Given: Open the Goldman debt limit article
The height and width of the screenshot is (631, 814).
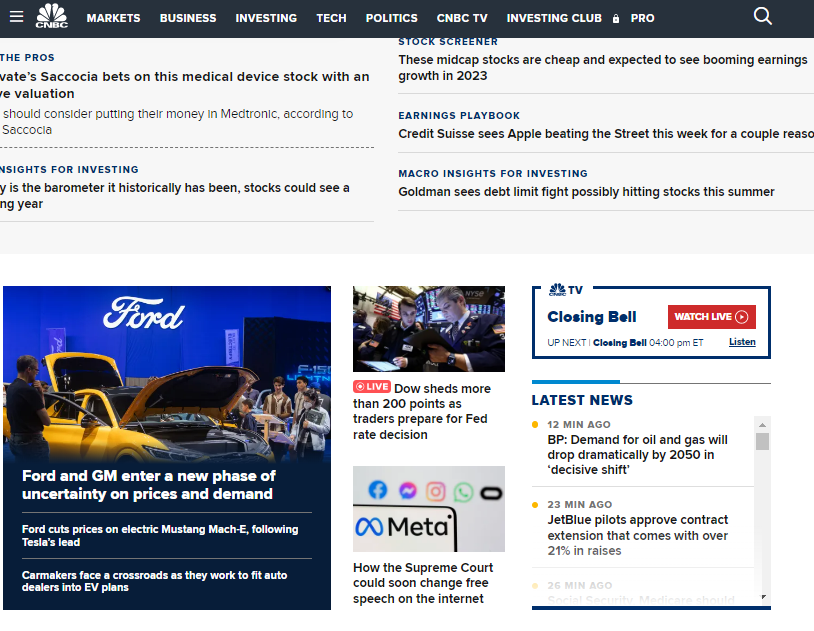Looking at the screenshot, I should tap(586, 192).
